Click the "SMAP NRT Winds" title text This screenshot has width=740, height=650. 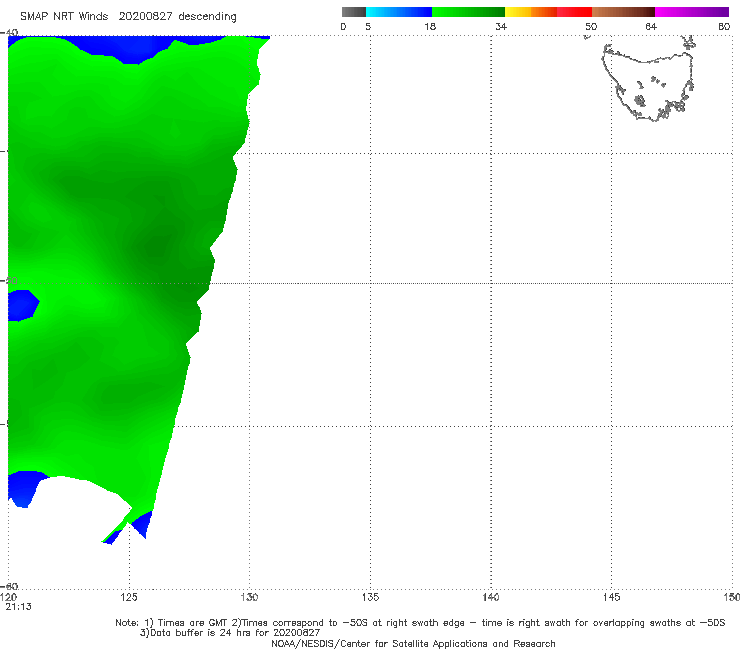tap(64, 17)
